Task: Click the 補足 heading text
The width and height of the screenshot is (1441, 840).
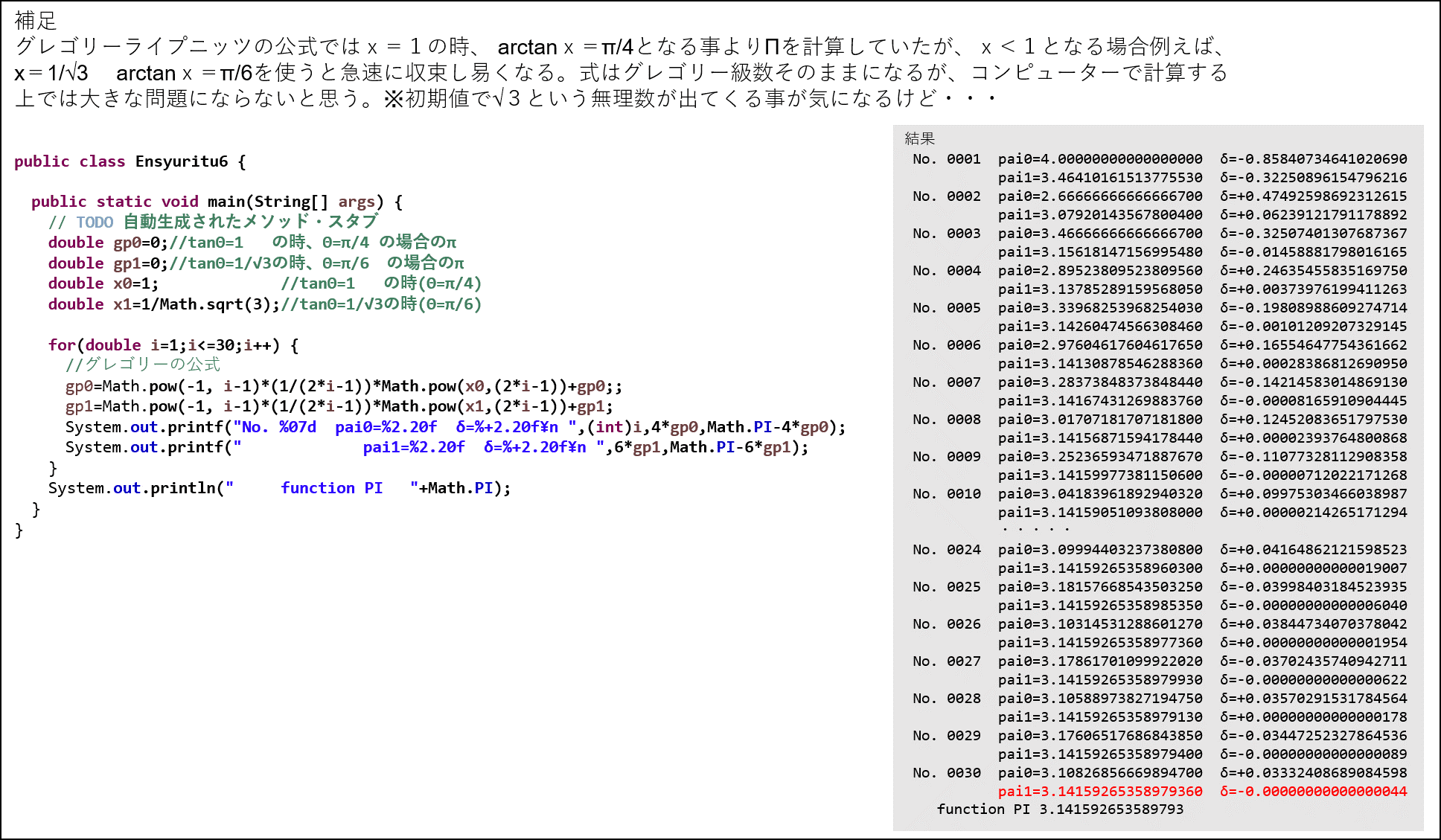Action: (x=35, y=20)
